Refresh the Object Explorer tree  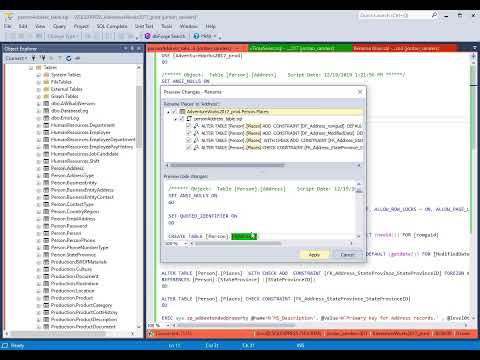coord(68,58)
